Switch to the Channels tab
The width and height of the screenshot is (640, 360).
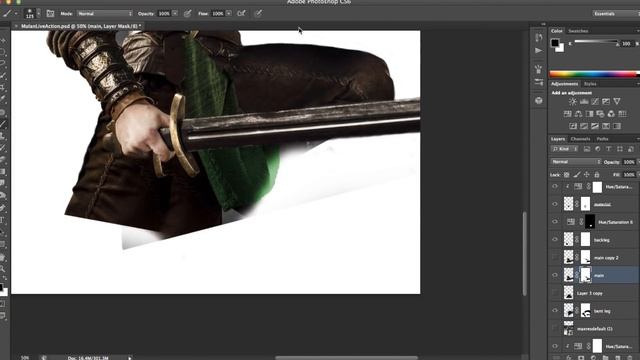[x=580, y=139]
